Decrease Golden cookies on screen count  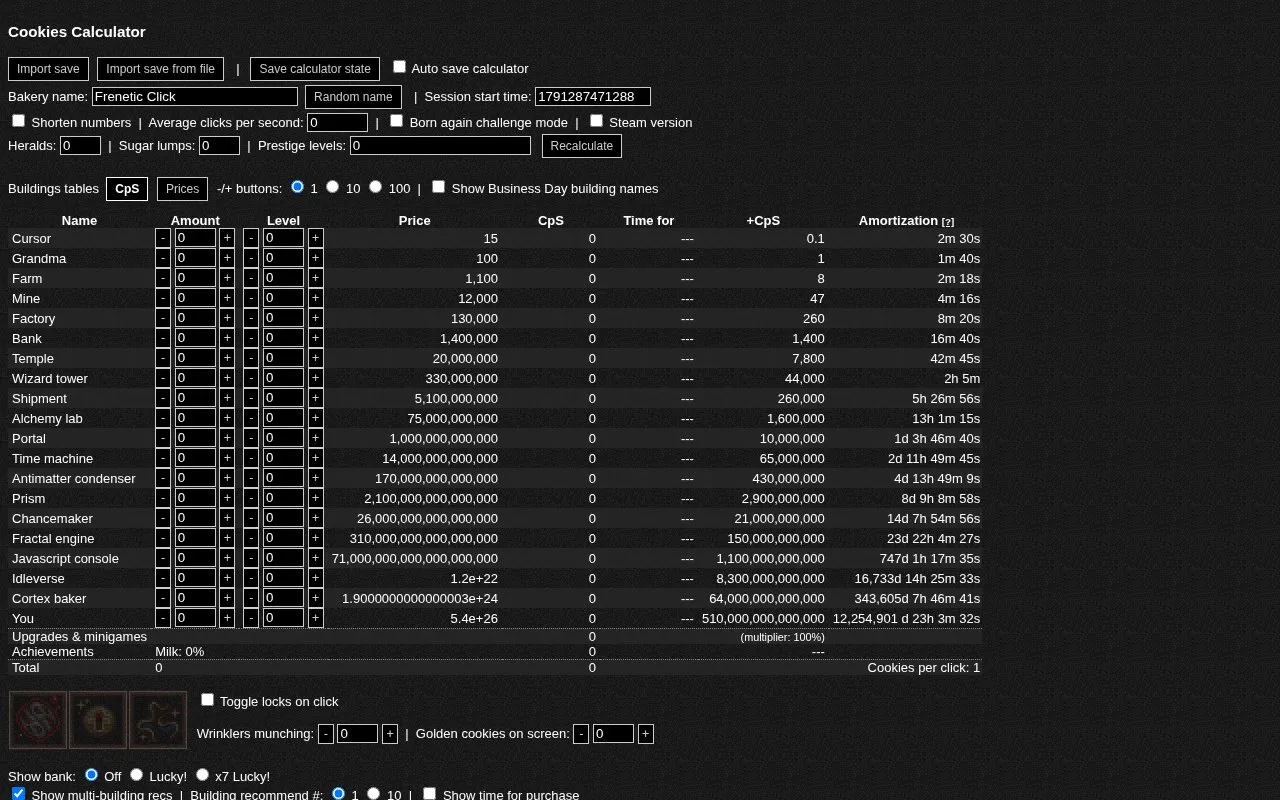(582, 734)
